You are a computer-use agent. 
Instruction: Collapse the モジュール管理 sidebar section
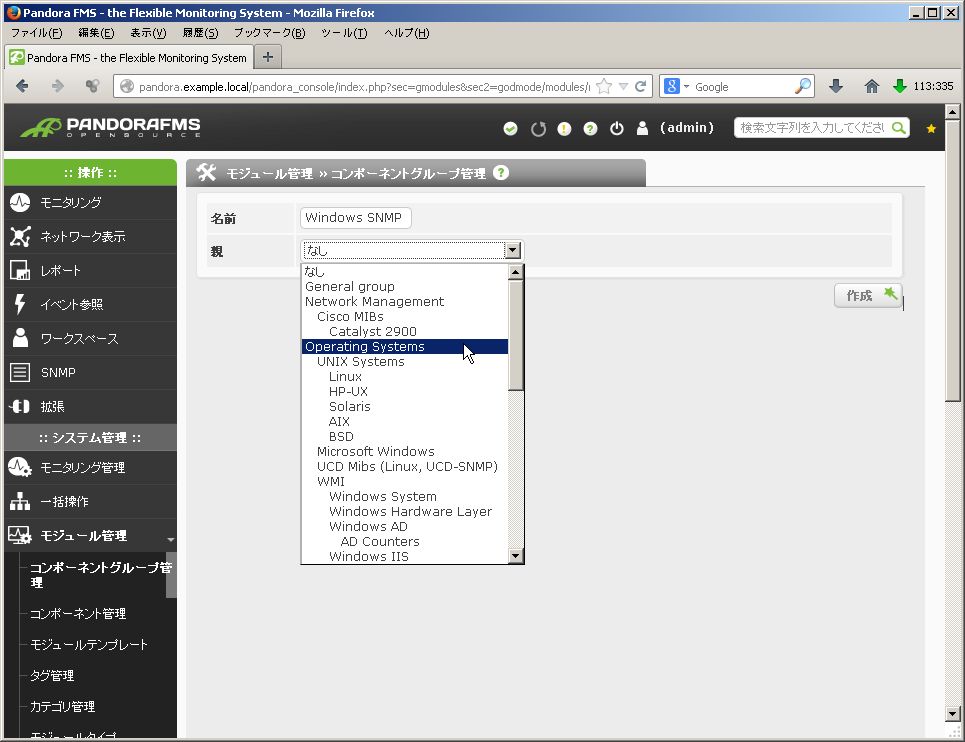pos(90,535)
